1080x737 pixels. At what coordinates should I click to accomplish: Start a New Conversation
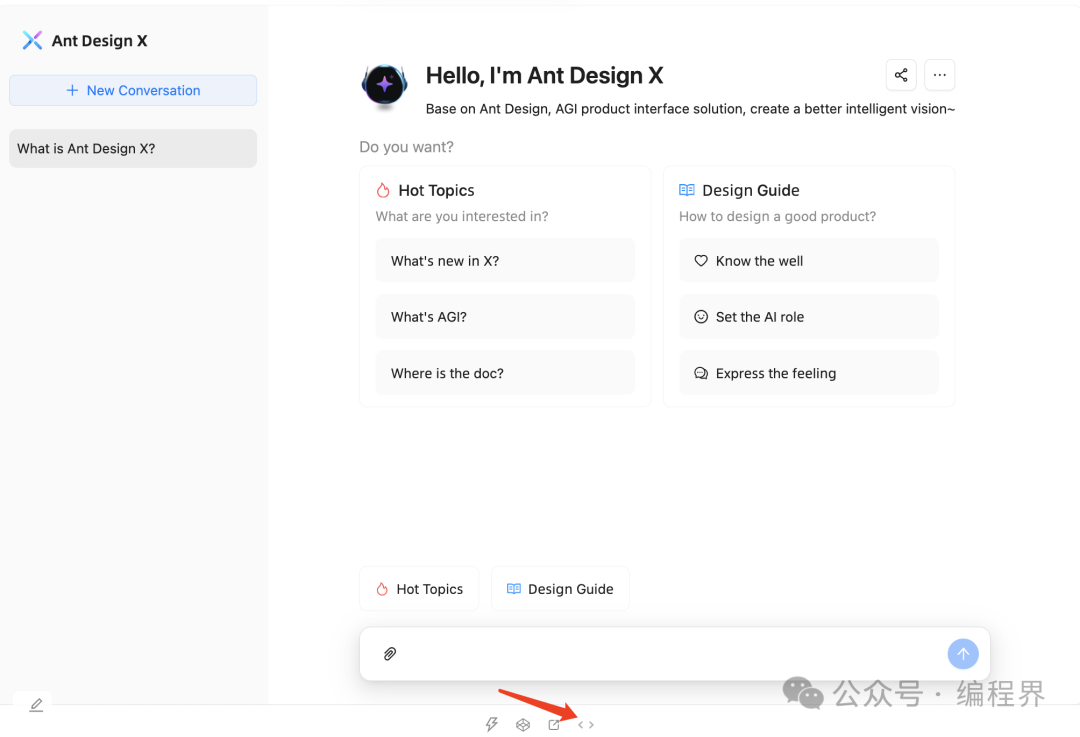click(x=133, y=90)
